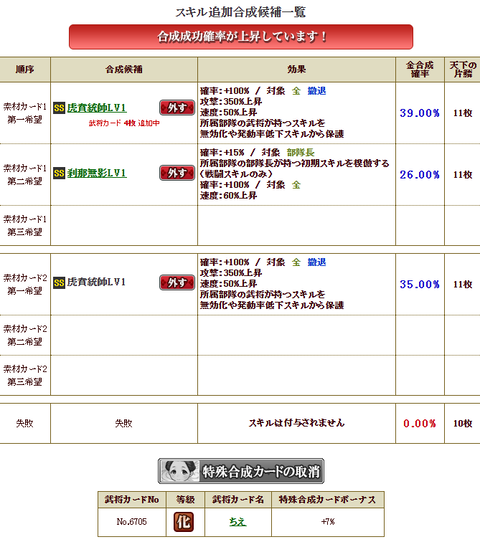Click 外す button for 素材カード1 第一希望

pyautogui.click(x=177, y=108)
